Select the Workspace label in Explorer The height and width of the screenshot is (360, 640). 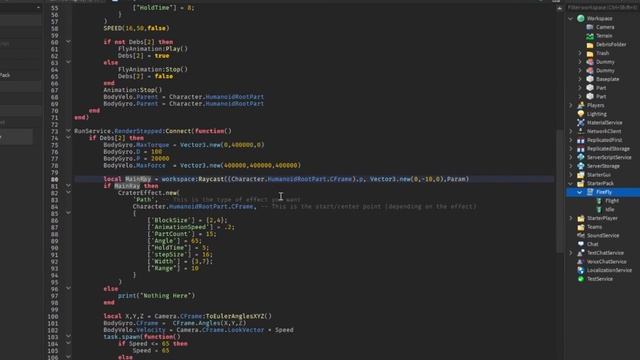tap(599, 18)
